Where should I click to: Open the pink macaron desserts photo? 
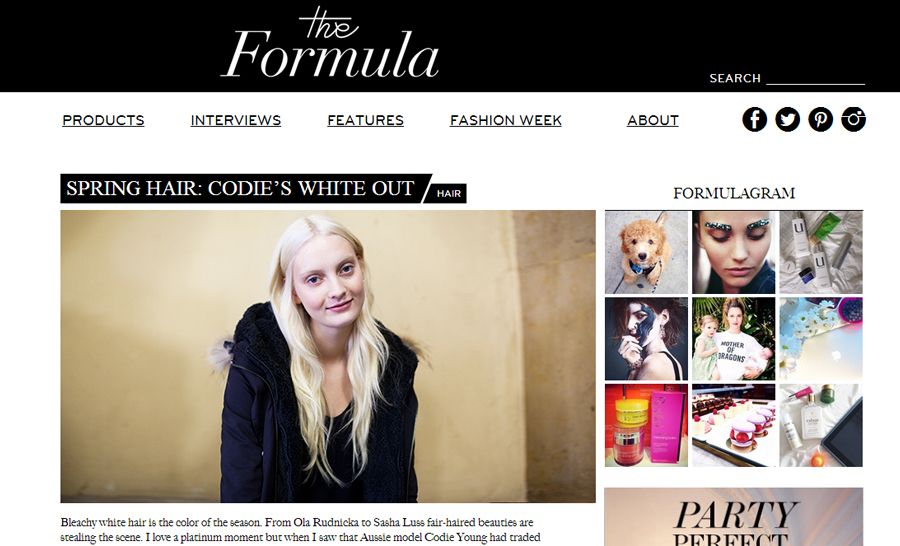(x=734, y=425)
